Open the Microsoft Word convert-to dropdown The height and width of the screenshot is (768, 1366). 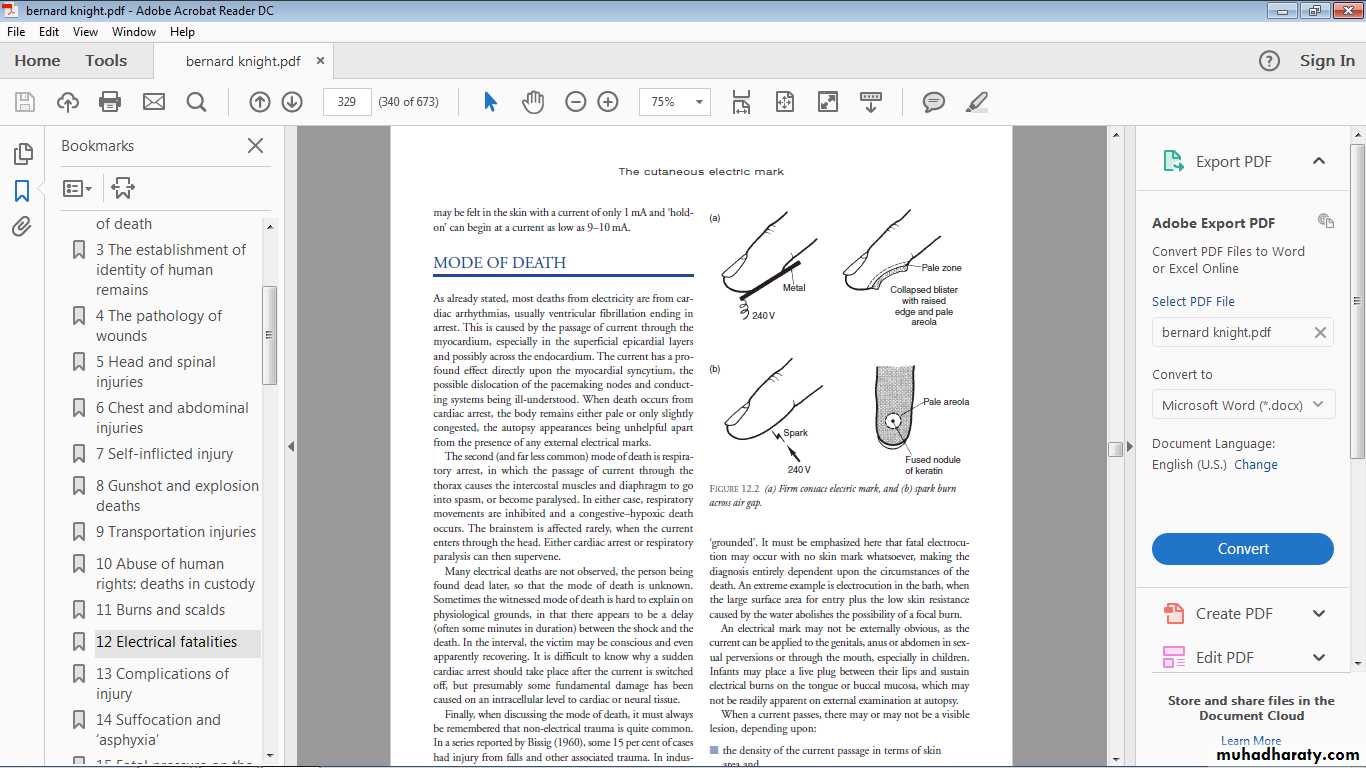1242,405
